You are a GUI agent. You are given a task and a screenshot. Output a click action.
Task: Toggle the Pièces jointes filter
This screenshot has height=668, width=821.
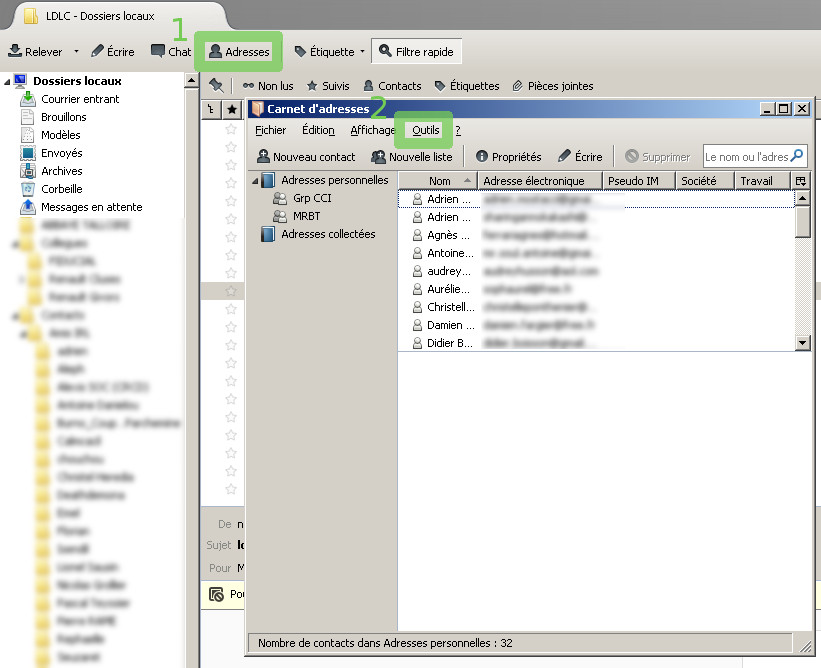(x=552, y=86)
